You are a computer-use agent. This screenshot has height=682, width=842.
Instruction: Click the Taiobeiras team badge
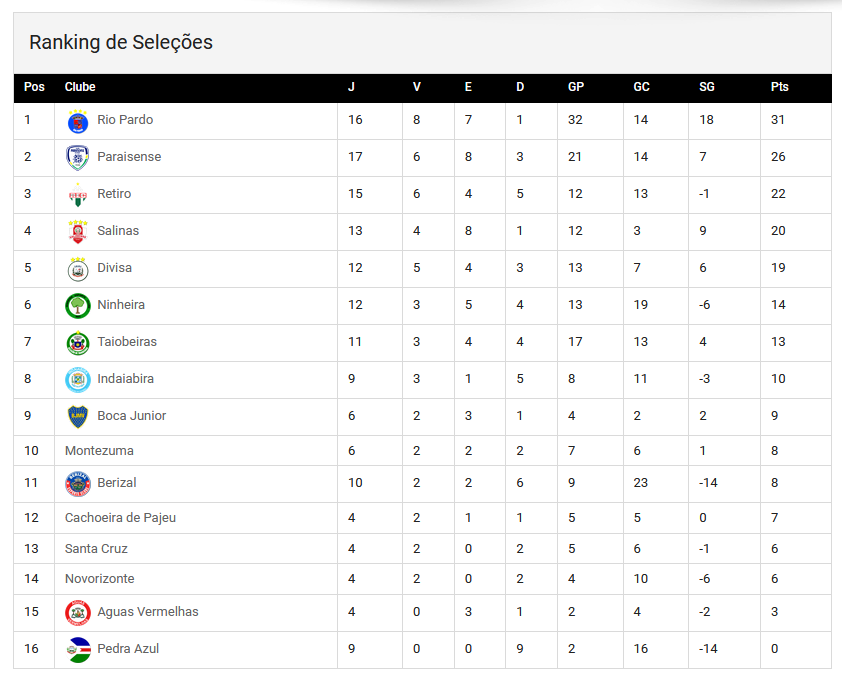[x=77, y=343]
